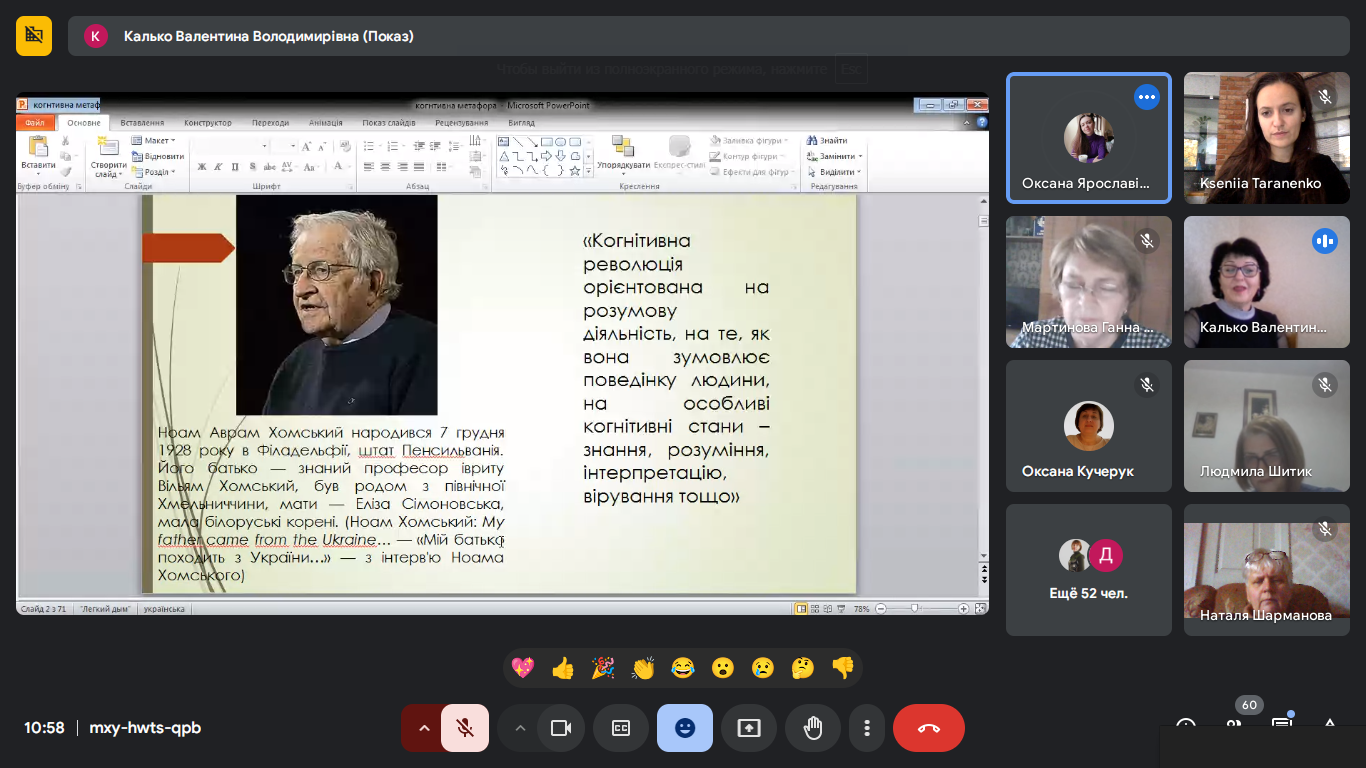Switch to Slide Sorter view
Viewport: 1366px width, 768px height.
[x=815, y=608]
